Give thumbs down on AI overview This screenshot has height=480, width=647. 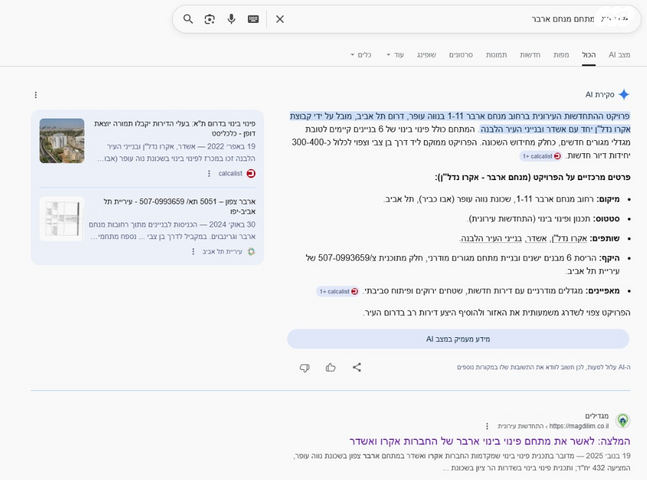point(305,367)
